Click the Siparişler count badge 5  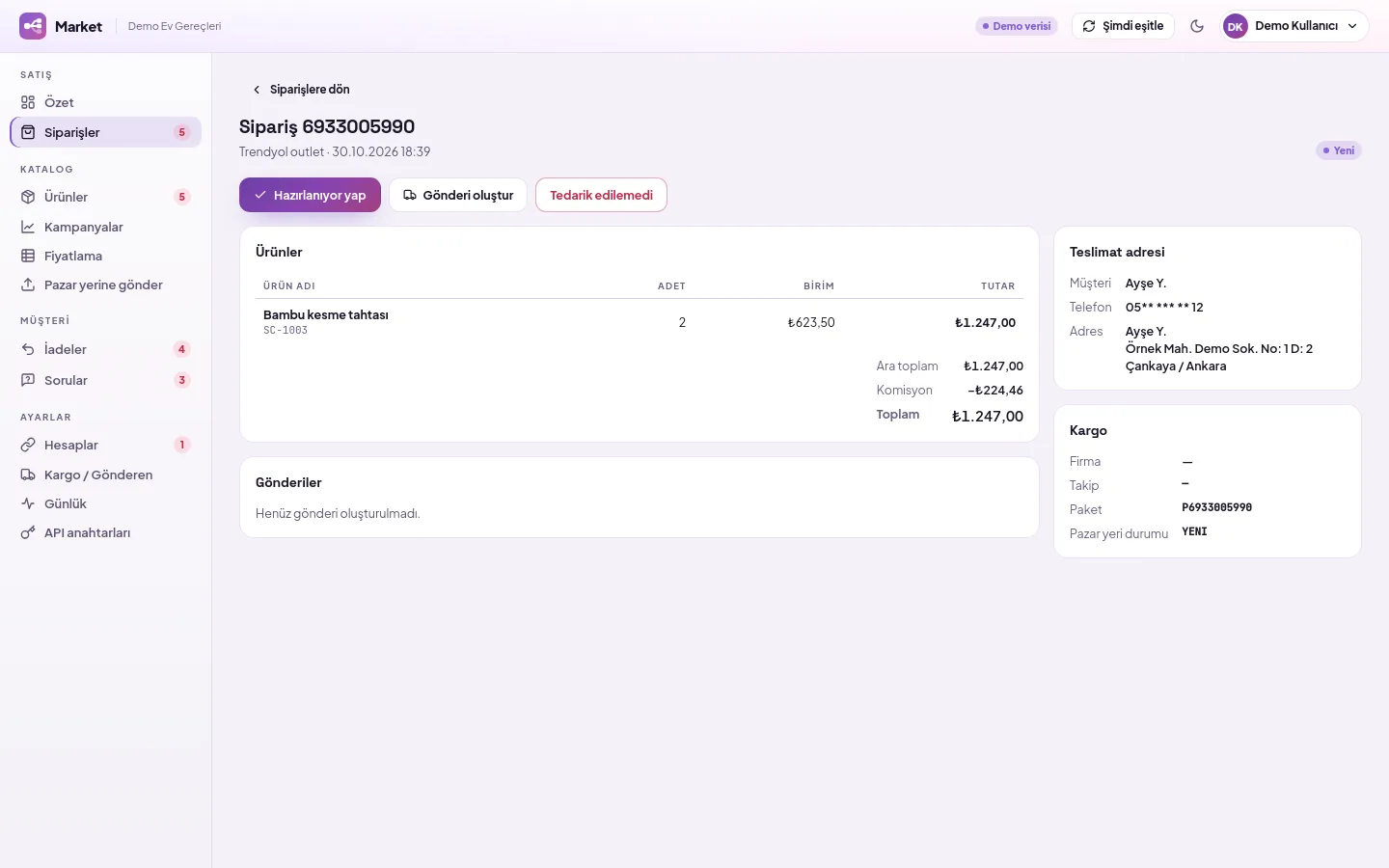(x=181, y=132)
